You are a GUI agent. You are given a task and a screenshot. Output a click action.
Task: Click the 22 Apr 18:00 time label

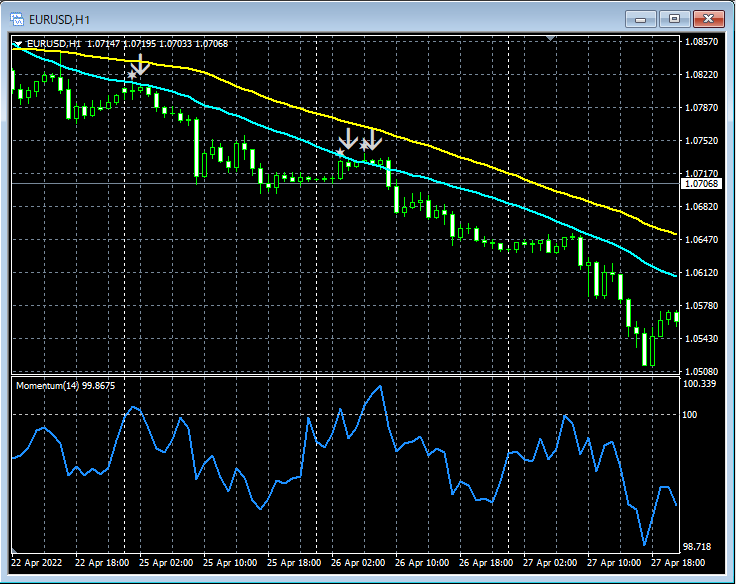[x=102, y=562]
